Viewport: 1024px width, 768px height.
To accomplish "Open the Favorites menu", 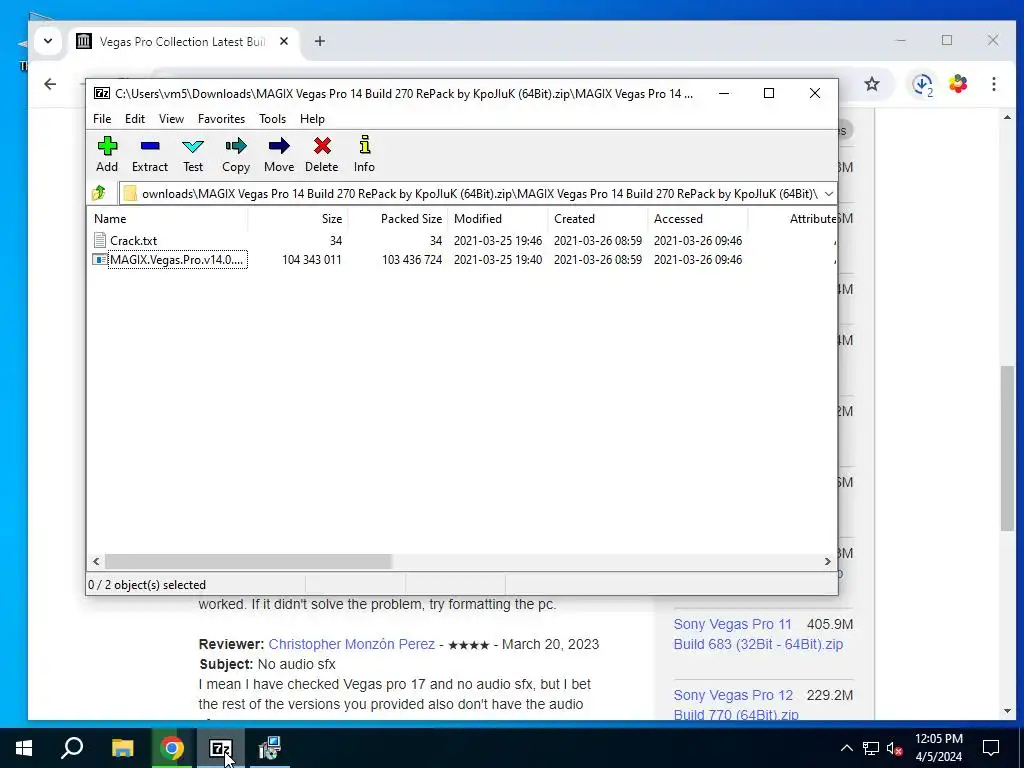I will [x=221, y=119].
